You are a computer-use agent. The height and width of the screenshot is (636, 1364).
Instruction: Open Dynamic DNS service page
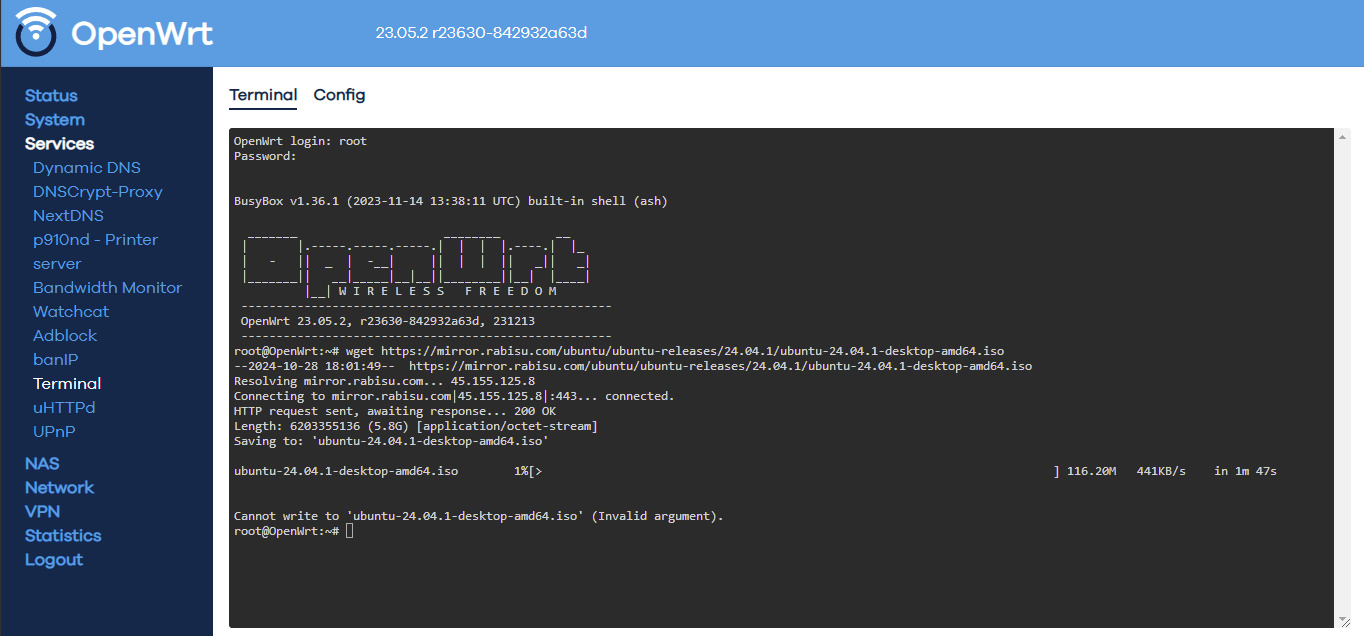click(x=87, y=168)
